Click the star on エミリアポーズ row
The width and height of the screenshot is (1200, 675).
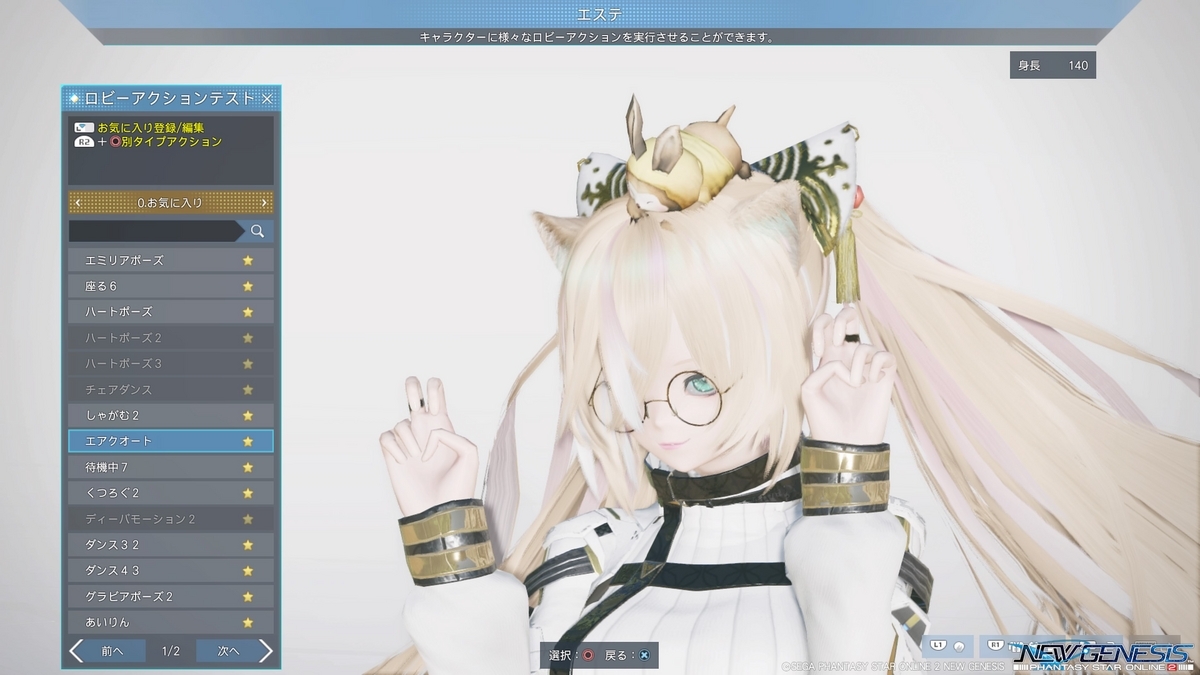[x=248, y=260]
